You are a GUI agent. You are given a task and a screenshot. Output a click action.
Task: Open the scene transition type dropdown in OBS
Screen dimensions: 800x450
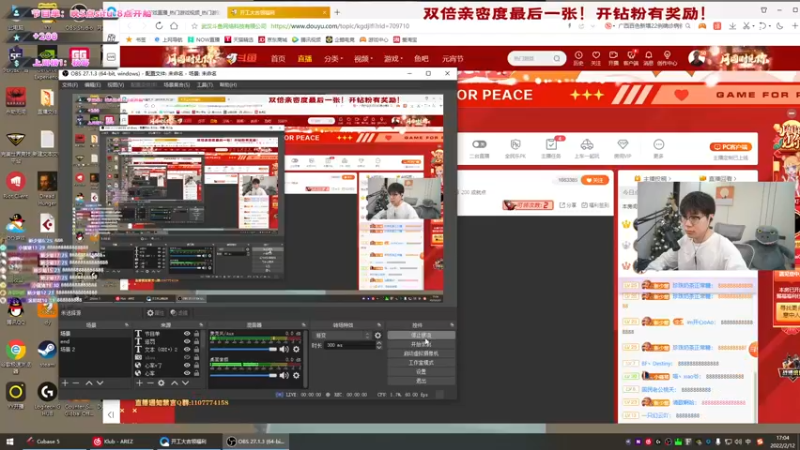(x=342, y=335)
